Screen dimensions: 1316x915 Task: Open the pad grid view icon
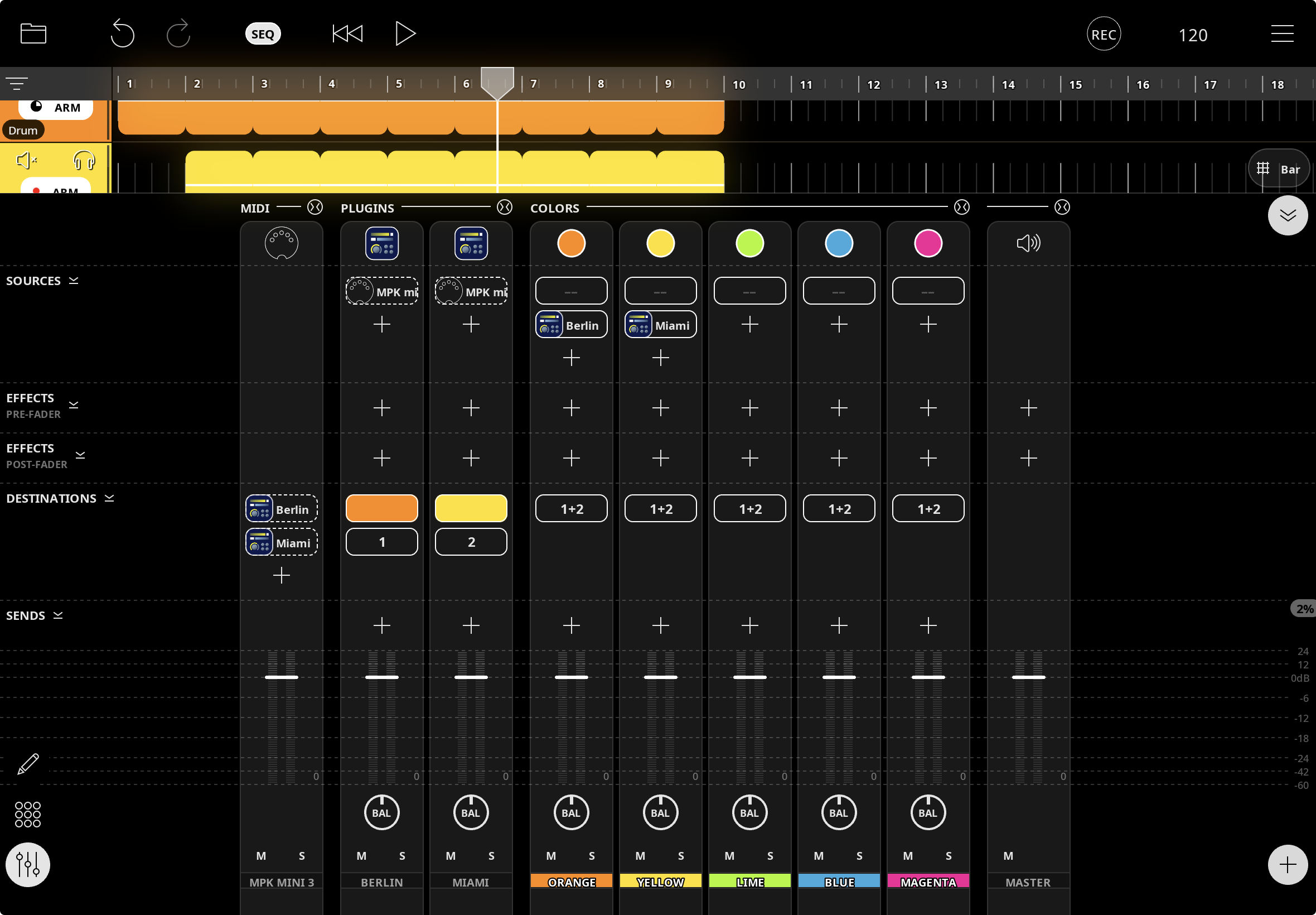[x=27, y=813]
